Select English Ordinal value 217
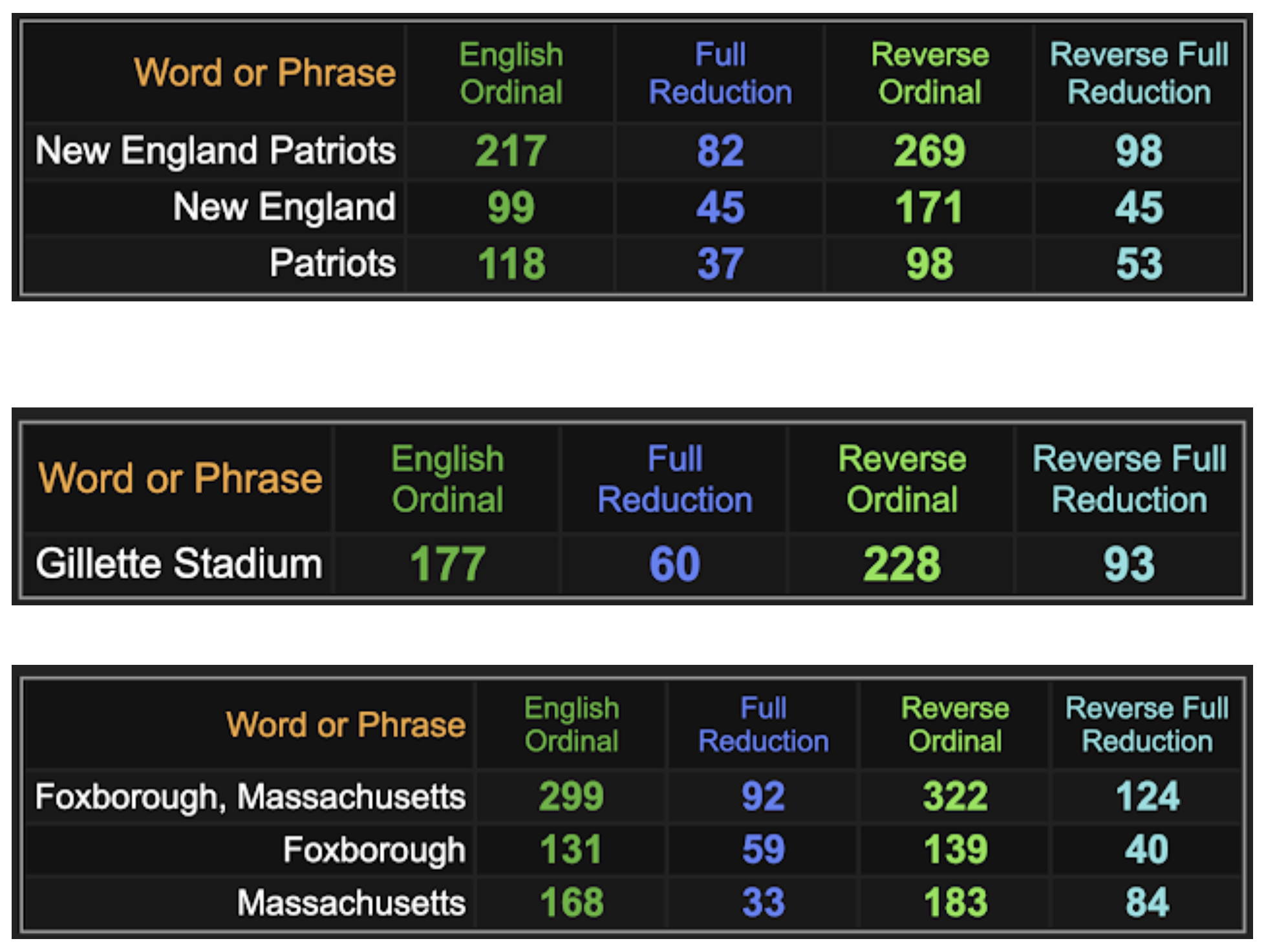1266x952 pixels. (x=511, y=151)
